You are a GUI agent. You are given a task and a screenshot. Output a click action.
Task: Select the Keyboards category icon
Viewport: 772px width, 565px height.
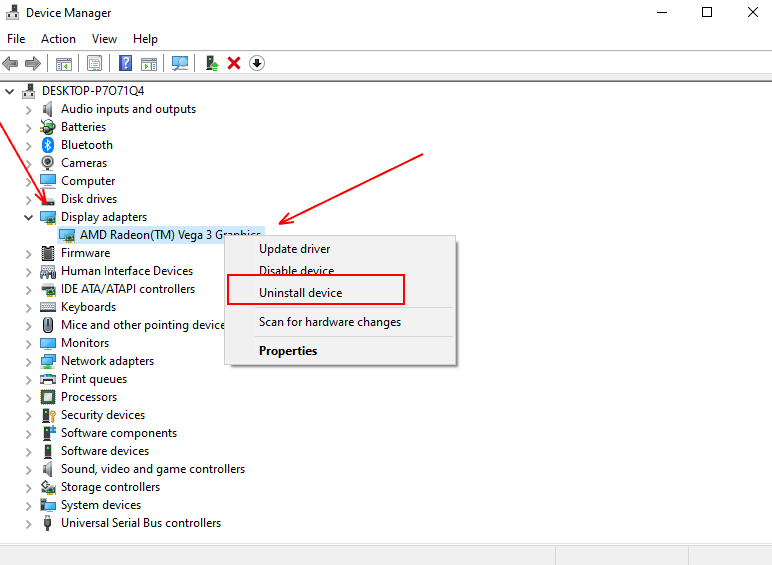click(x=48, y=307)
